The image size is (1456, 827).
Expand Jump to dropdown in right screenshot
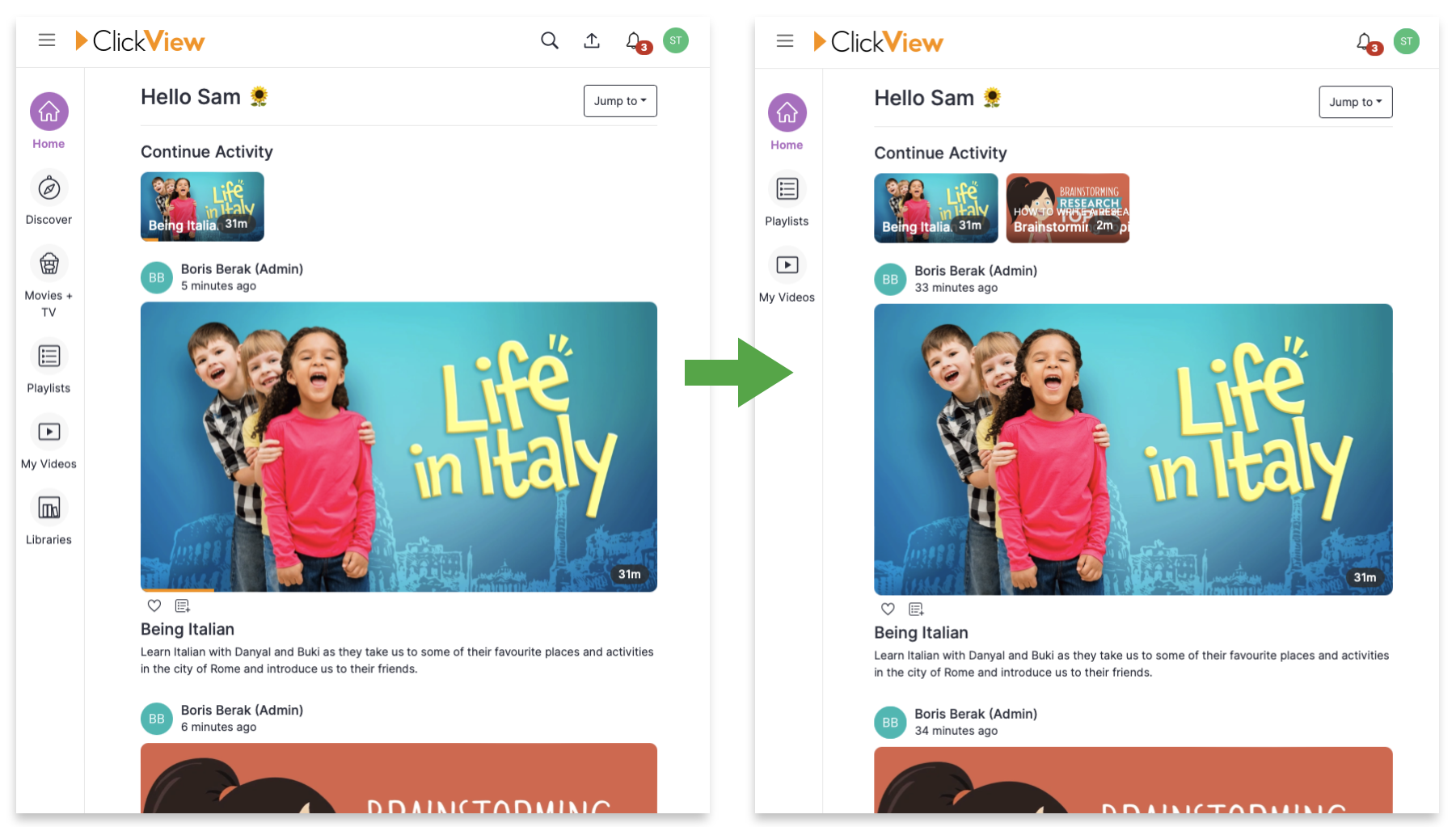[1356, 102]
